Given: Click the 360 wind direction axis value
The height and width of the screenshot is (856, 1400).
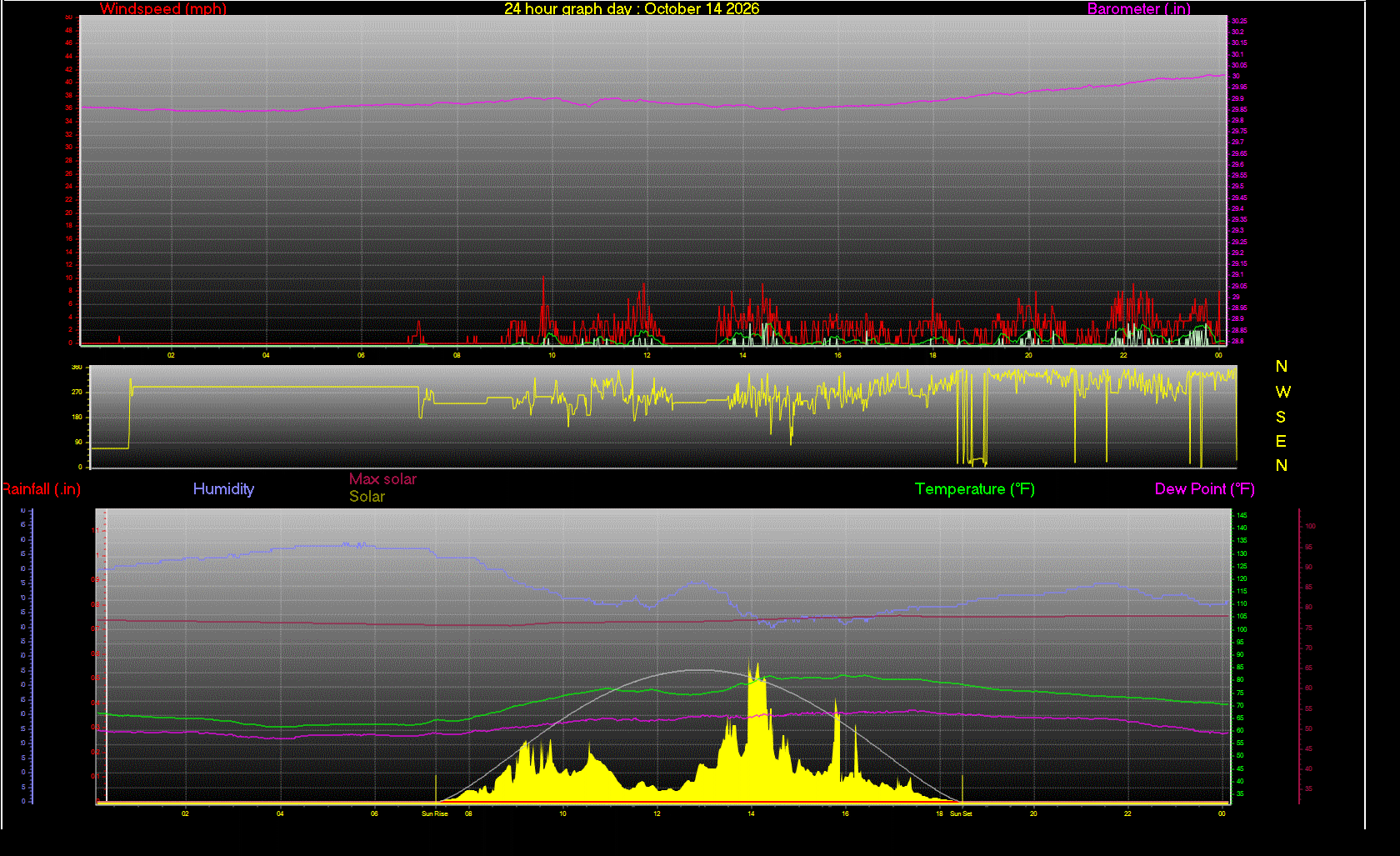Looking at the screenshot, I should pos(77,368).
